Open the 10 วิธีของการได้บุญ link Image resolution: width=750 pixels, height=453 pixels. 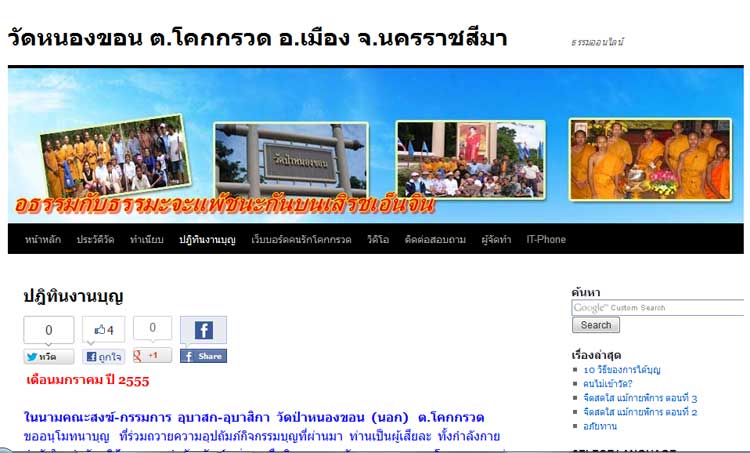point(622,370)
